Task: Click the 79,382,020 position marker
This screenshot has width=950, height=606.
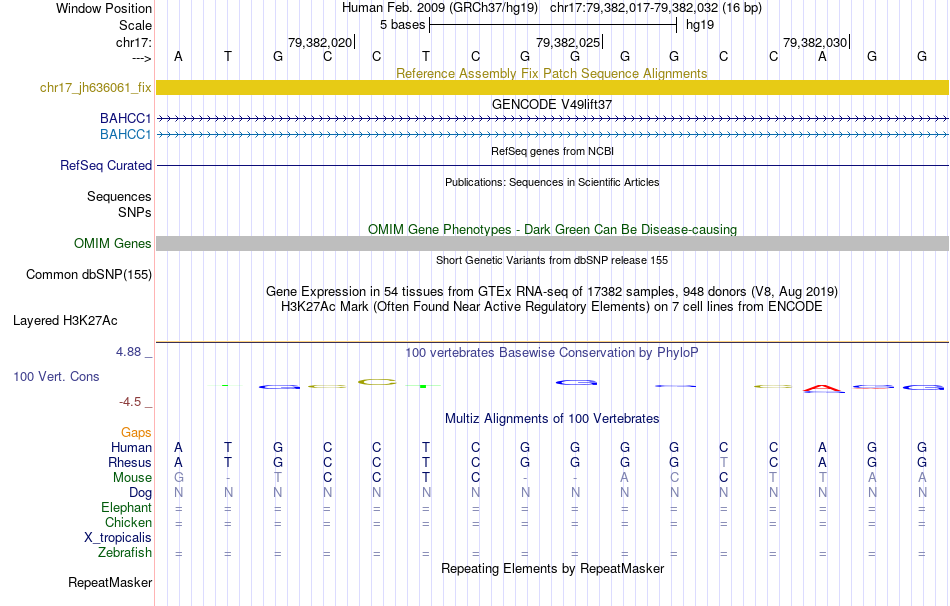Action: pyautogui.click(x=320, y=42)
